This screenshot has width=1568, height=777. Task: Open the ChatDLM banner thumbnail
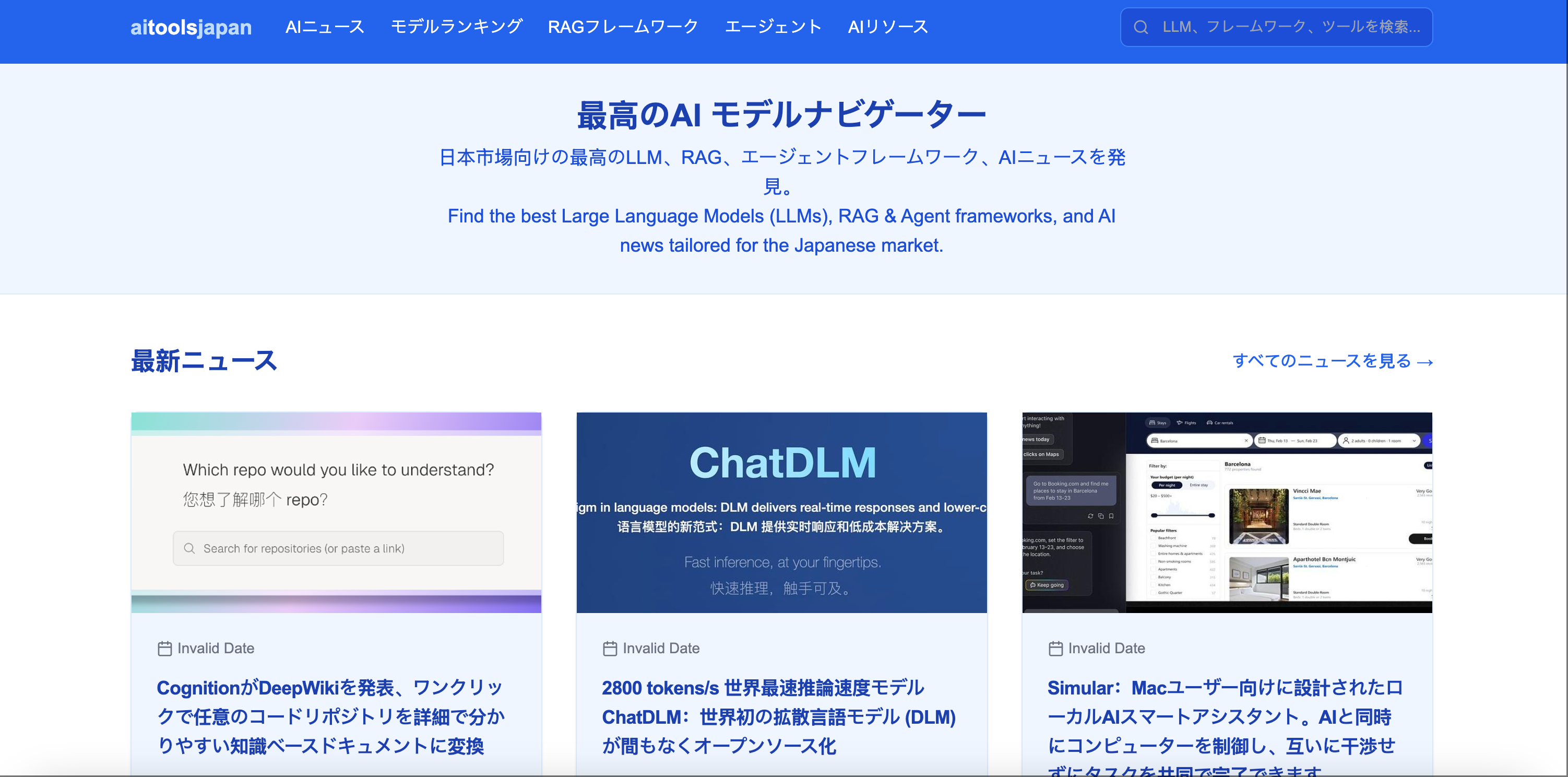[x=781, y=512]
